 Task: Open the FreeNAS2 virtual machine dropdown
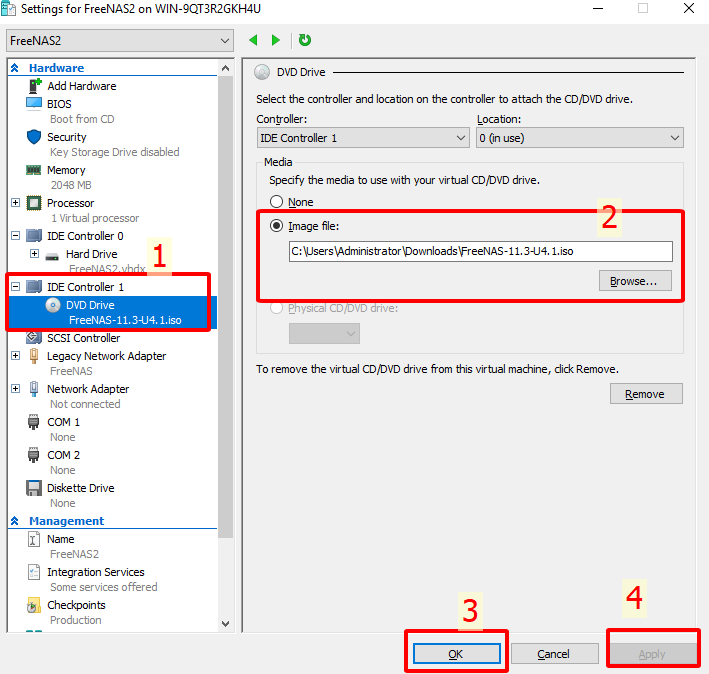pyautogui.click(x=119, y=40)
